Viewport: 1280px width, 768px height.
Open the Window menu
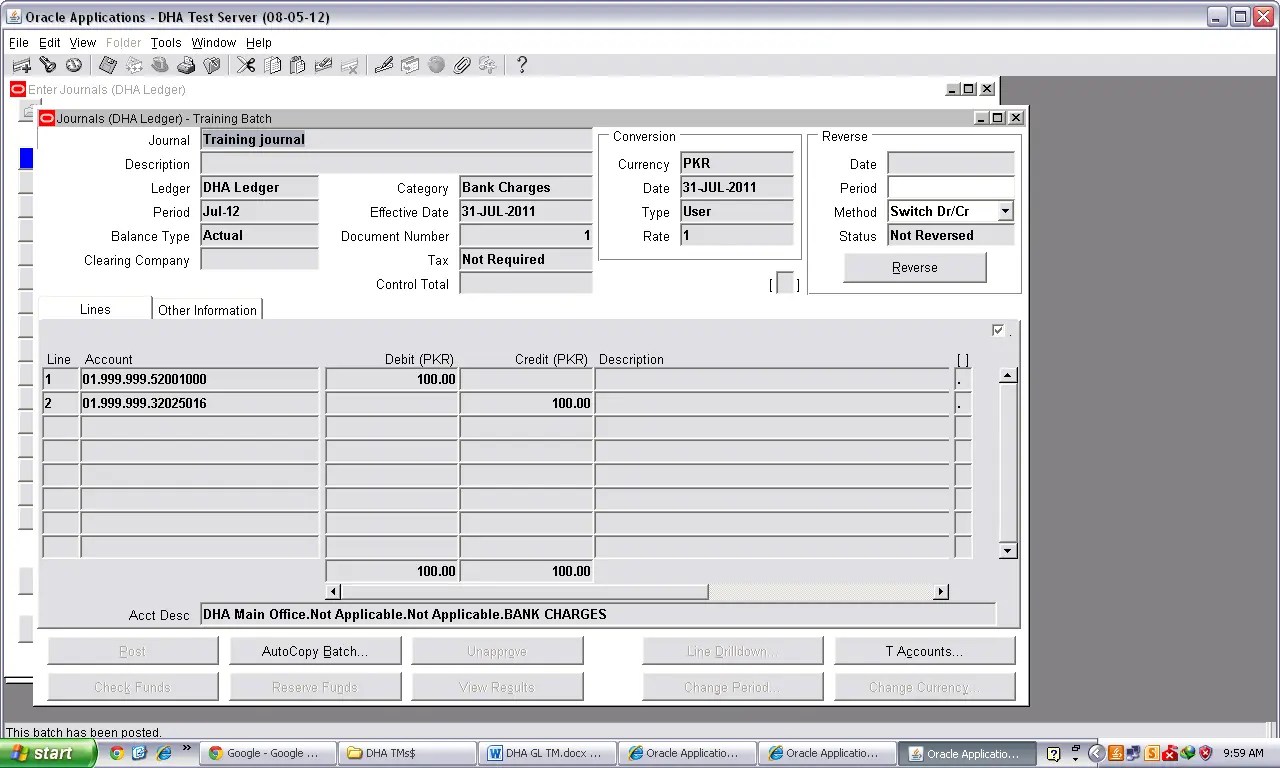click(x=214, y=43)
